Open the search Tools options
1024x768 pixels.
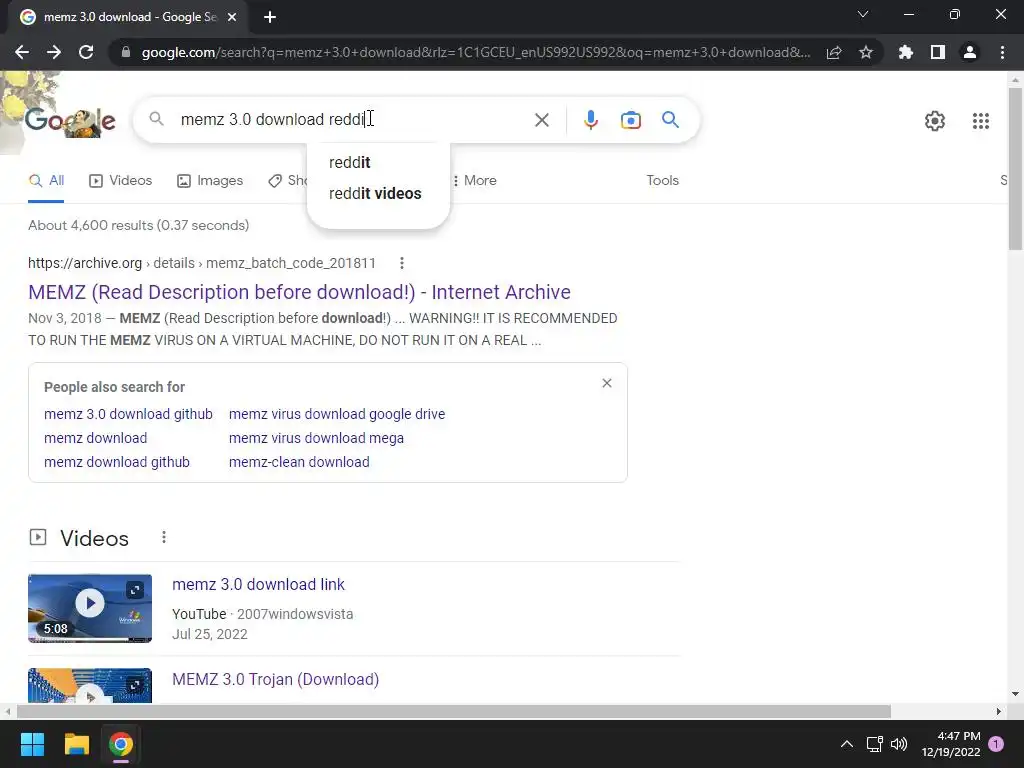coord(662,180)
